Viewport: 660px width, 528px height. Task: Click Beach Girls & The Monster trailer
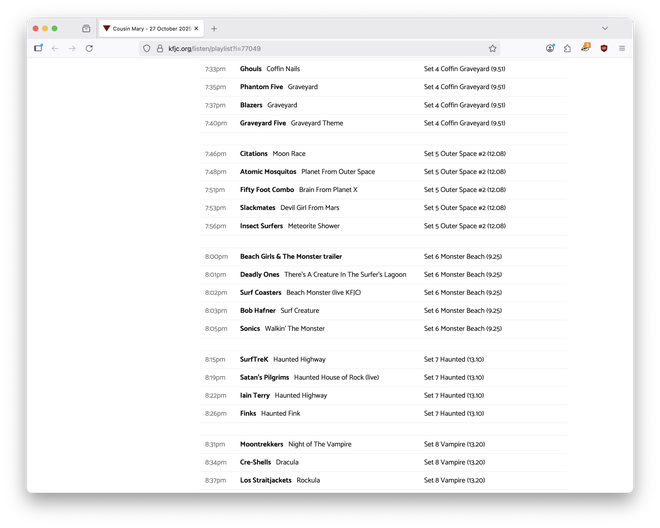(x=291, y=256)
